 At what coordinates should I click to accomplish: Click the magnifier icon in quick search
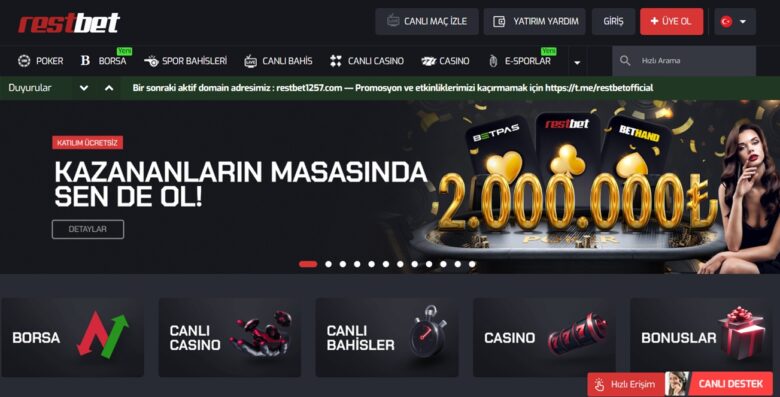(x=625, y=61)
